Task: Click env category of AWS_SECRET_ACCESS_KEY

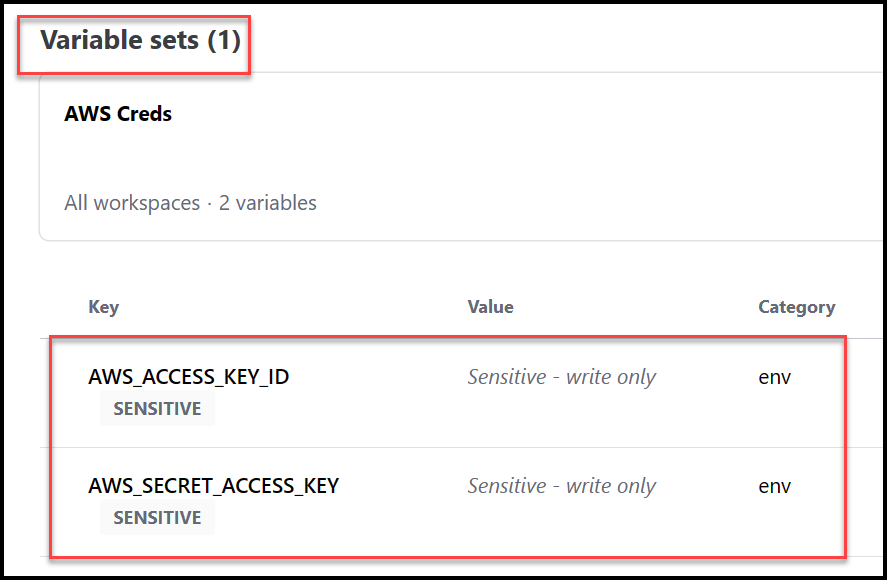Action: pos(774,486)
